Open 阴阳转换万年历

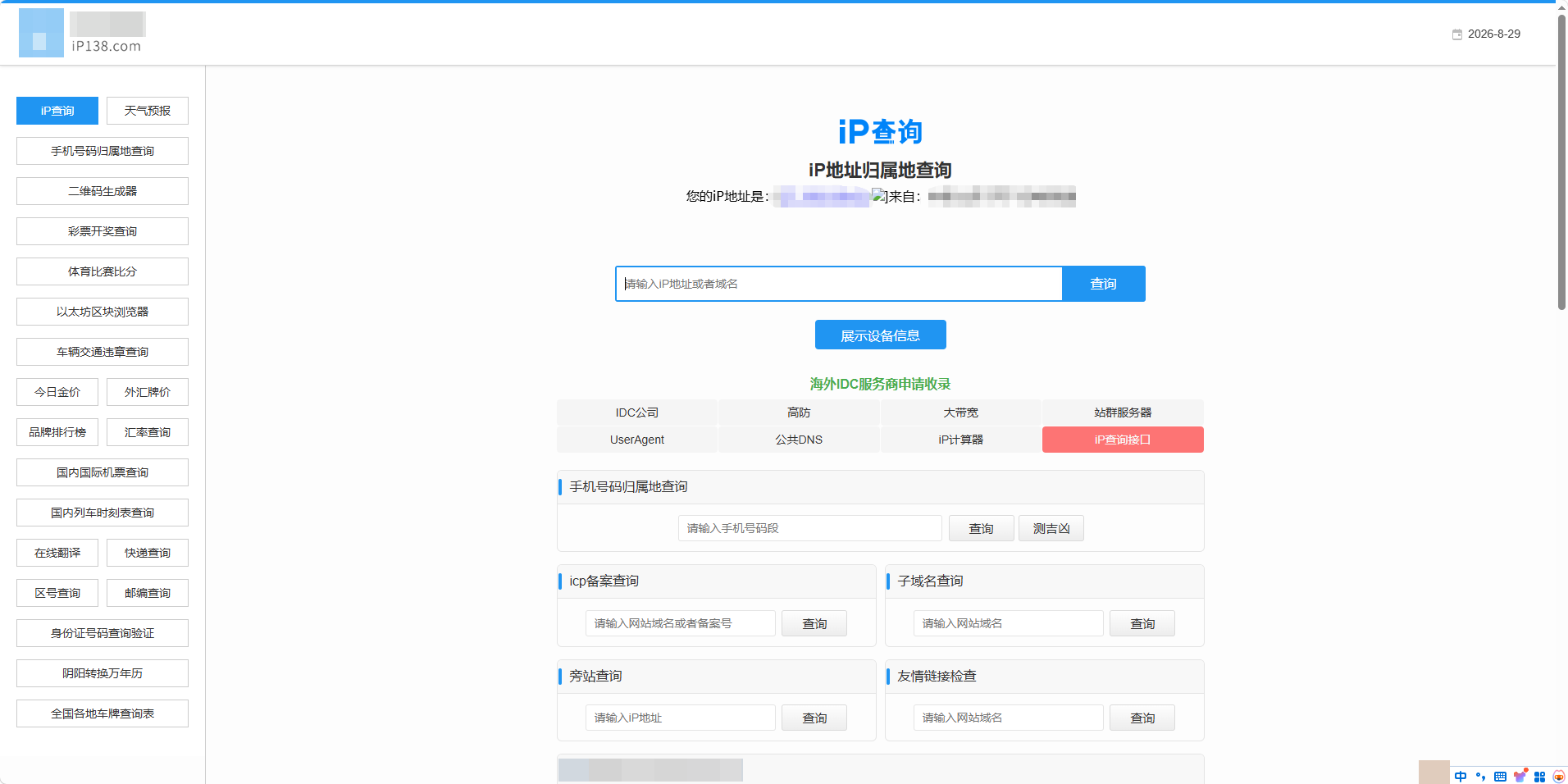[103, 673]
